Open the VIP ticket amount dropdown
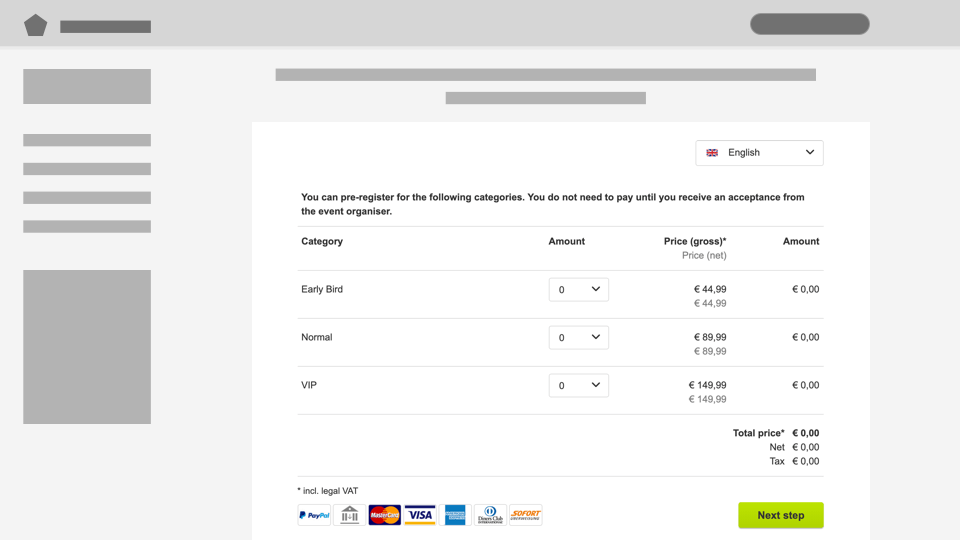Viewport: 960px width, 540px height. (579, 386)
